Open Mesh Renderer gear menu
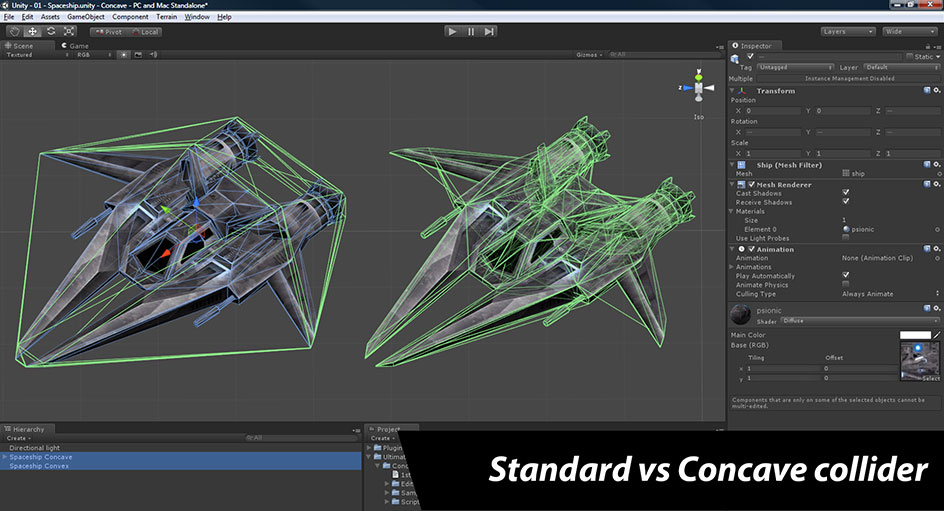This screenshot has height=511, width=944. tap(937, 184)
